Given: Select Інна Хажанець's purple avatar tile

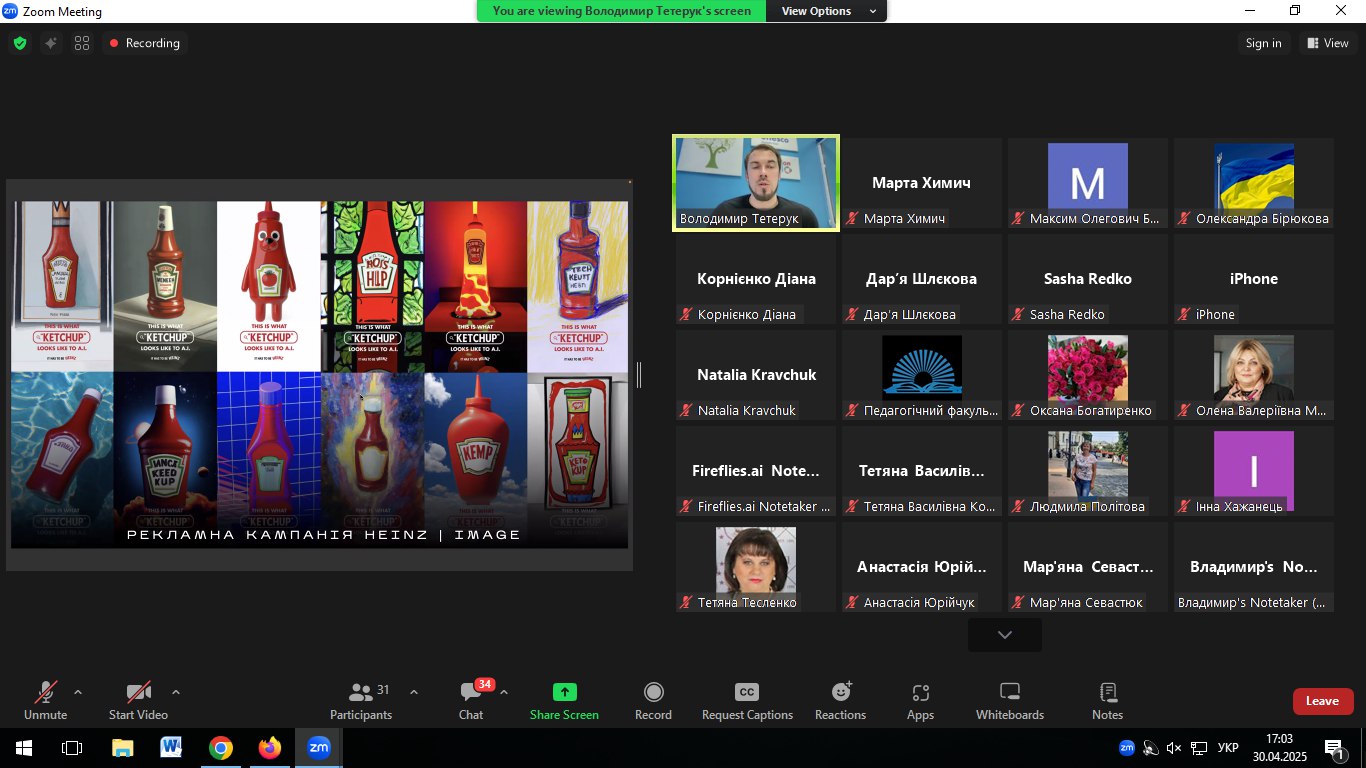Looking at the screenshot, I should [1254, 471].
